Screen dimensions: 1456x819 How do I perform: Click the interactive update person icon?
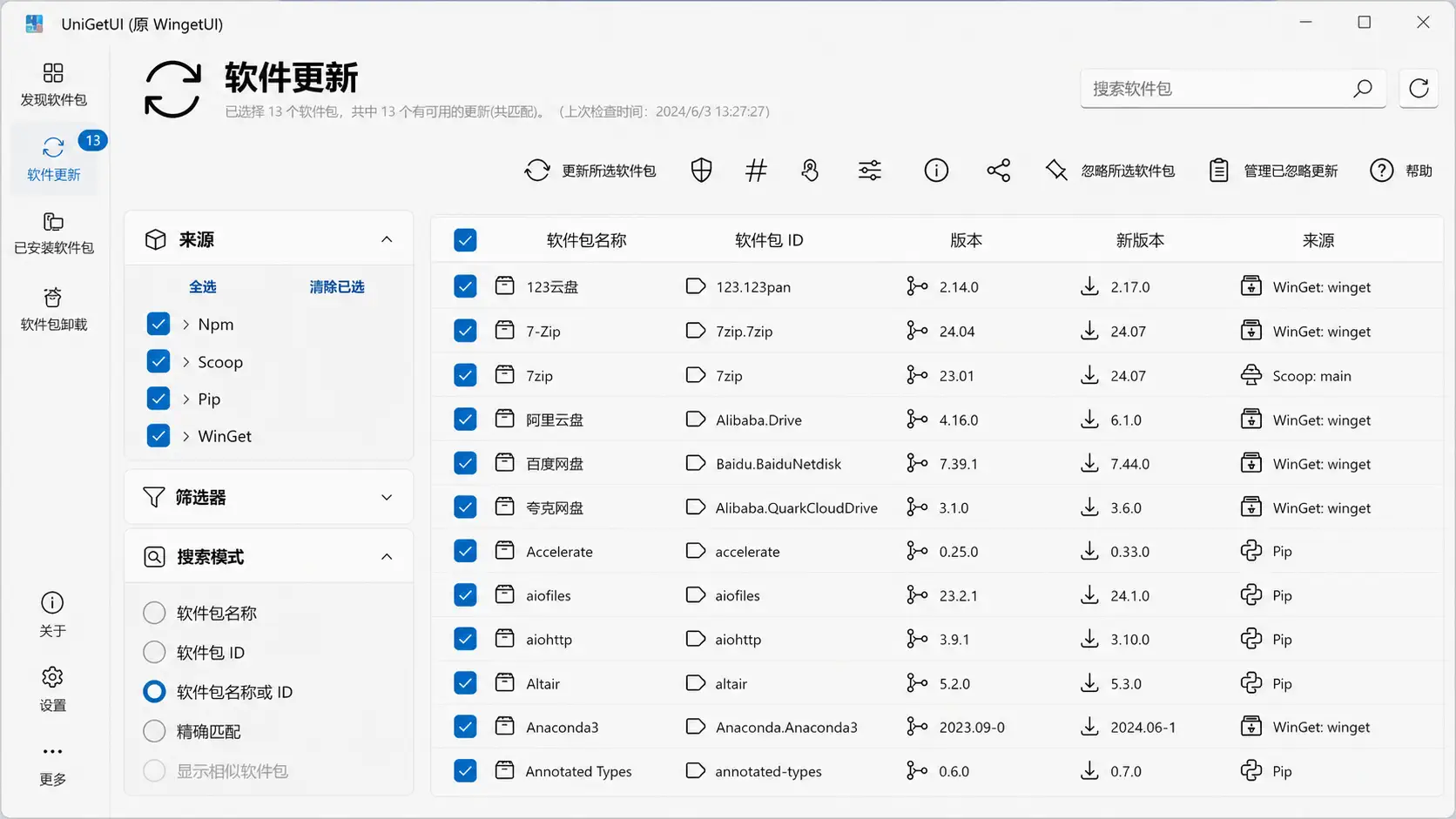810,171
